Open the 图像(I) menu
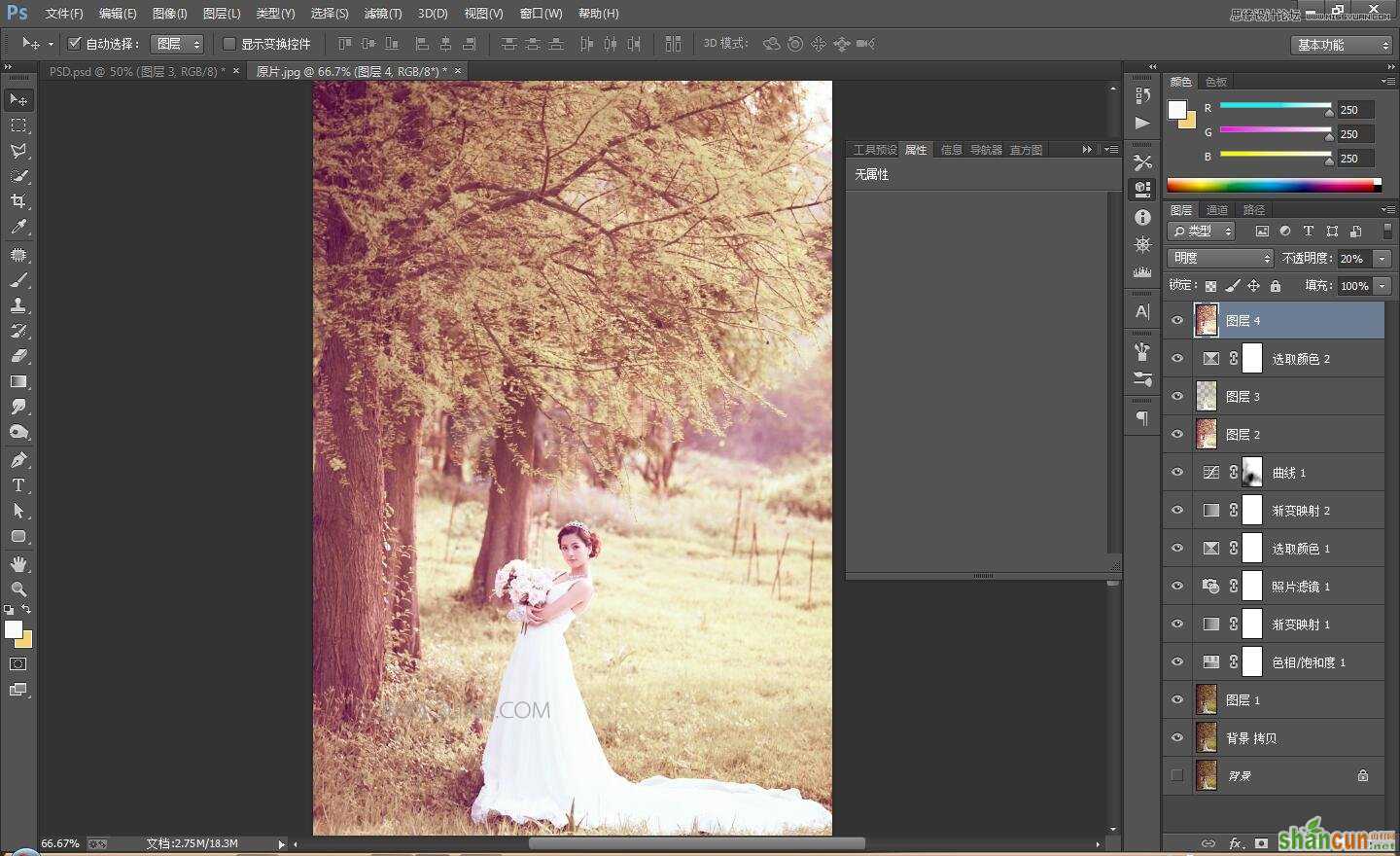The image size is (1400, 856). click(x=169, y=14)
